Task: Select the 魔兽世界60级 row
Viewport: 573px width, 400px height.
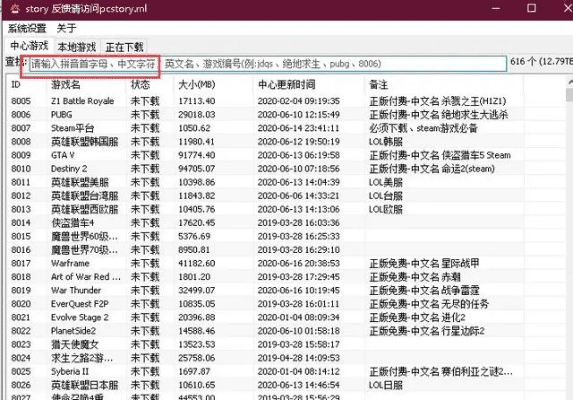Action: [x=266, y=236]
